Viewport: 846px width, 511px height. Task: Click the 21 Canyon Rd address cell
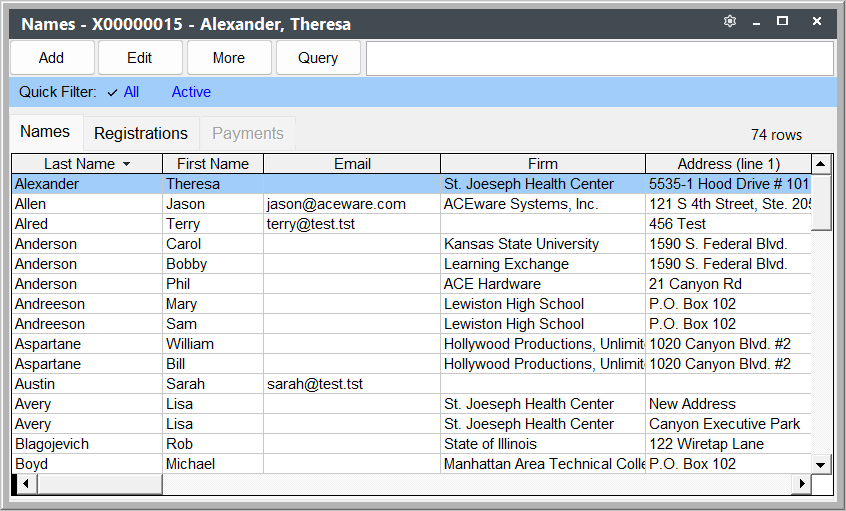pyautogui.click(x=728, y=284)
